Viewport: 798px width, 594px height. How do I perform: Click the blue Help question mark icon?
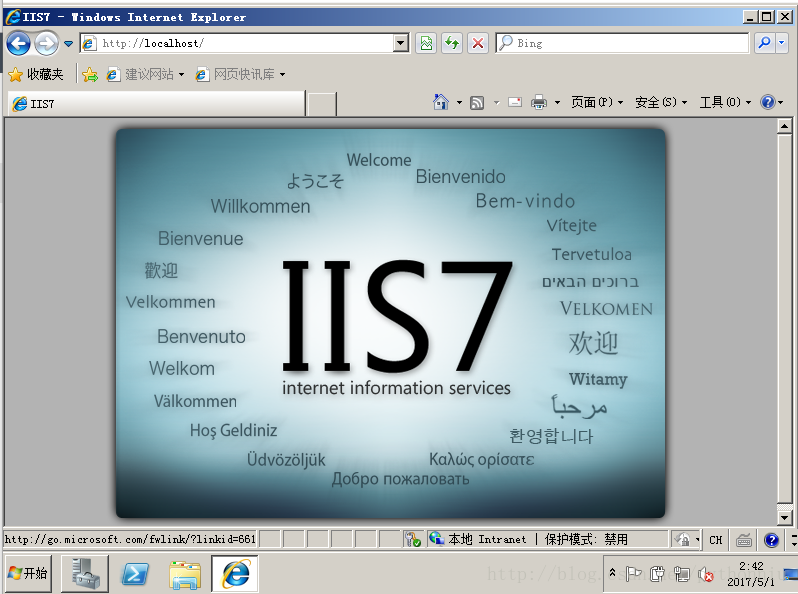pyautogui.click(x=767, y=102)
